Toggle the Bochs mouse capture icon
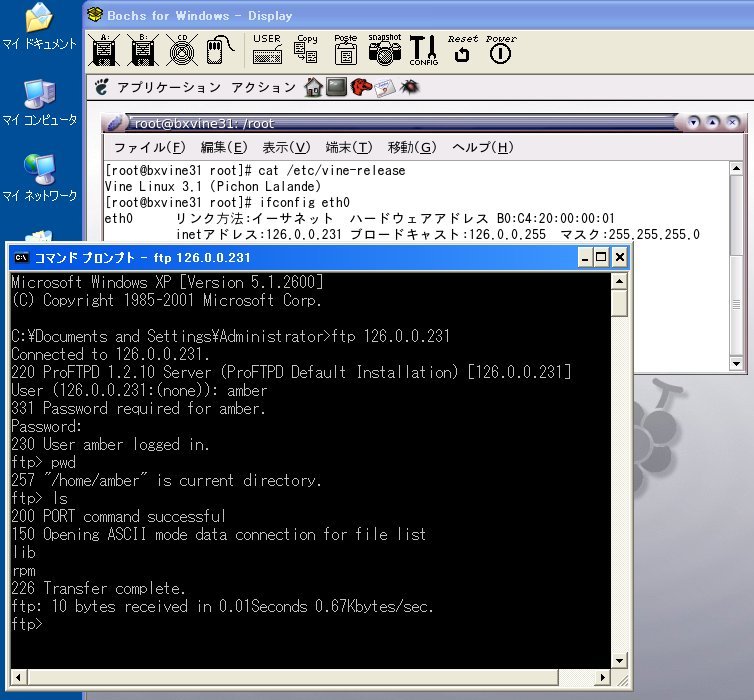754x700 pixels. (219, 50)
